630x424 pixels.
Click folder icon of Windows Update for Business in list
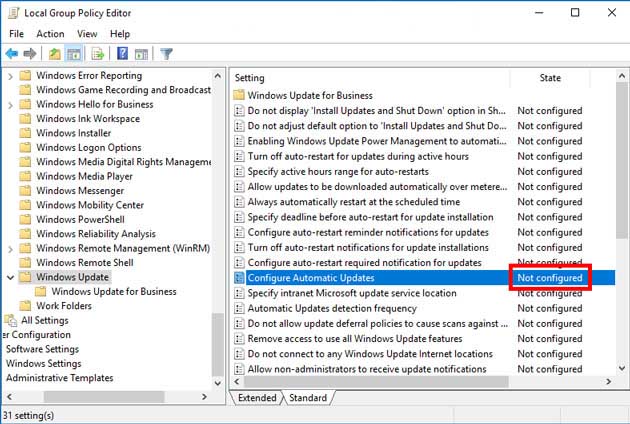pos(239,95)
